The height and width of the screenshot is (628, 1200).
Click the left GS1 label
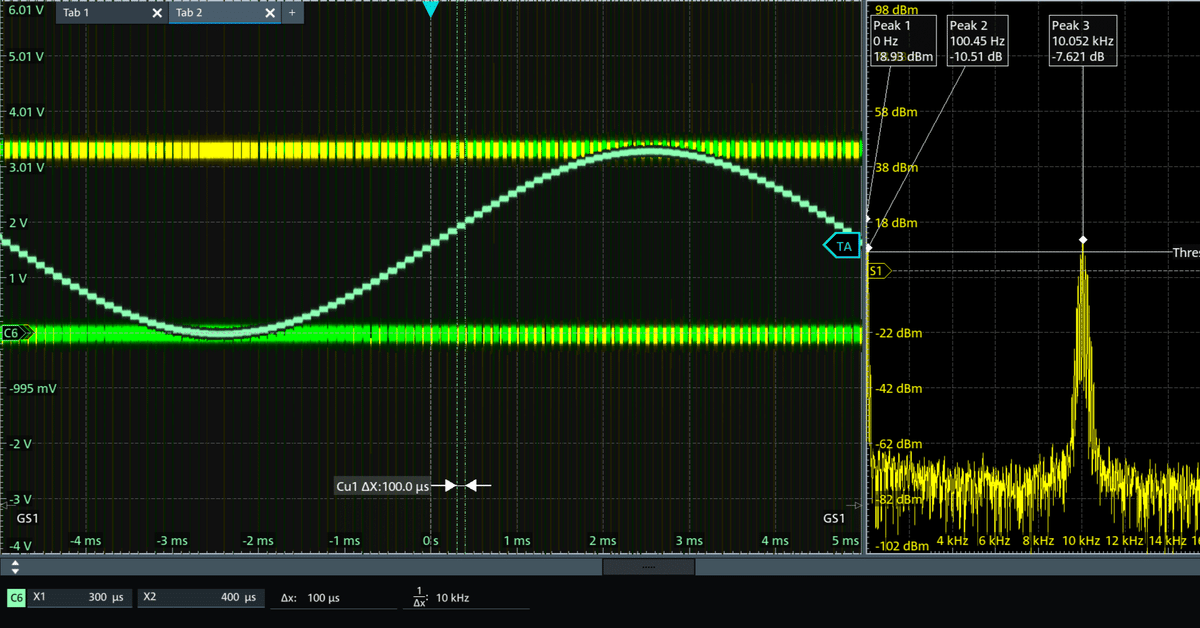(28, 519)
